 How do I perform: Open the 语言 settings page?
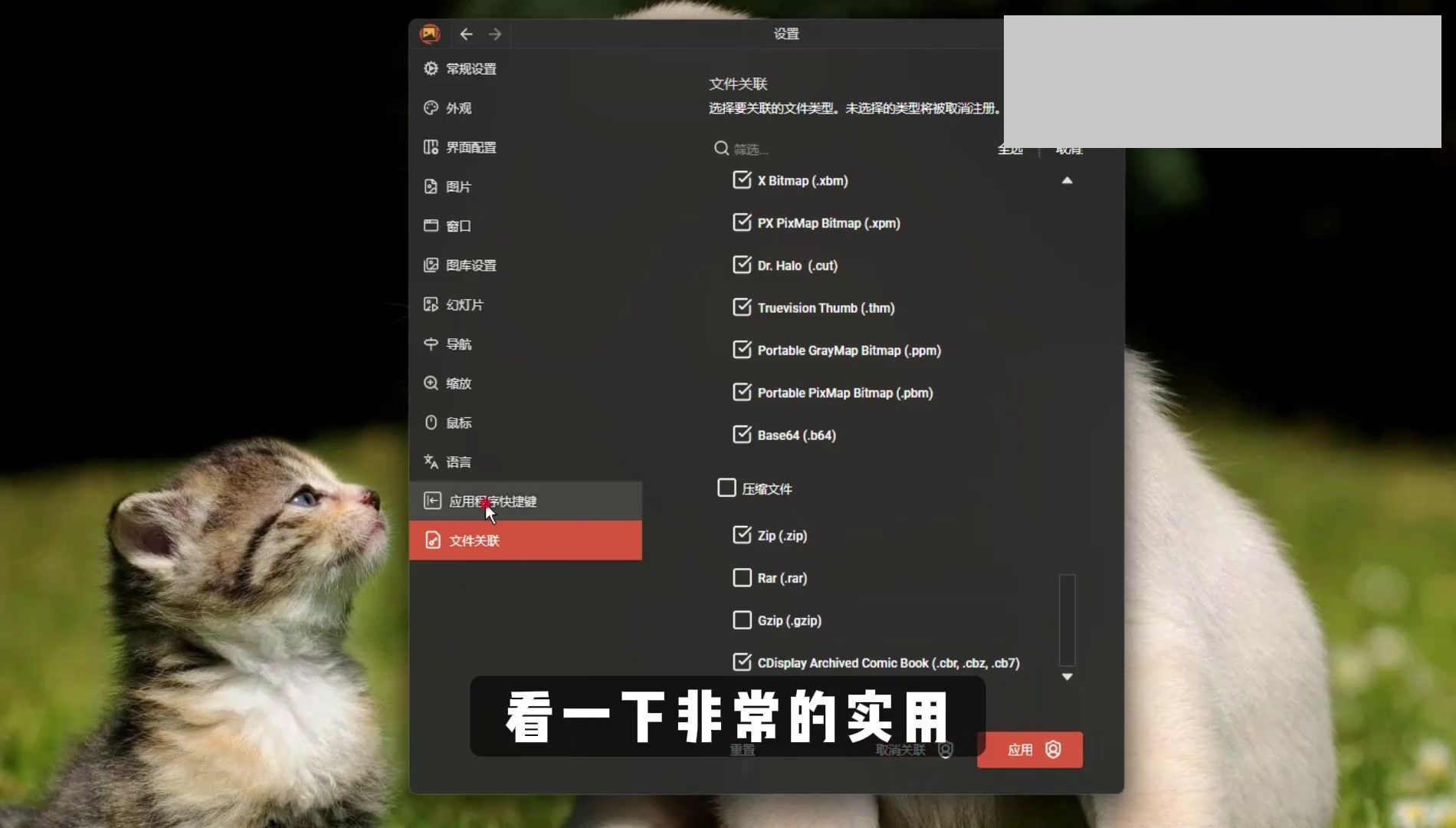458,462
